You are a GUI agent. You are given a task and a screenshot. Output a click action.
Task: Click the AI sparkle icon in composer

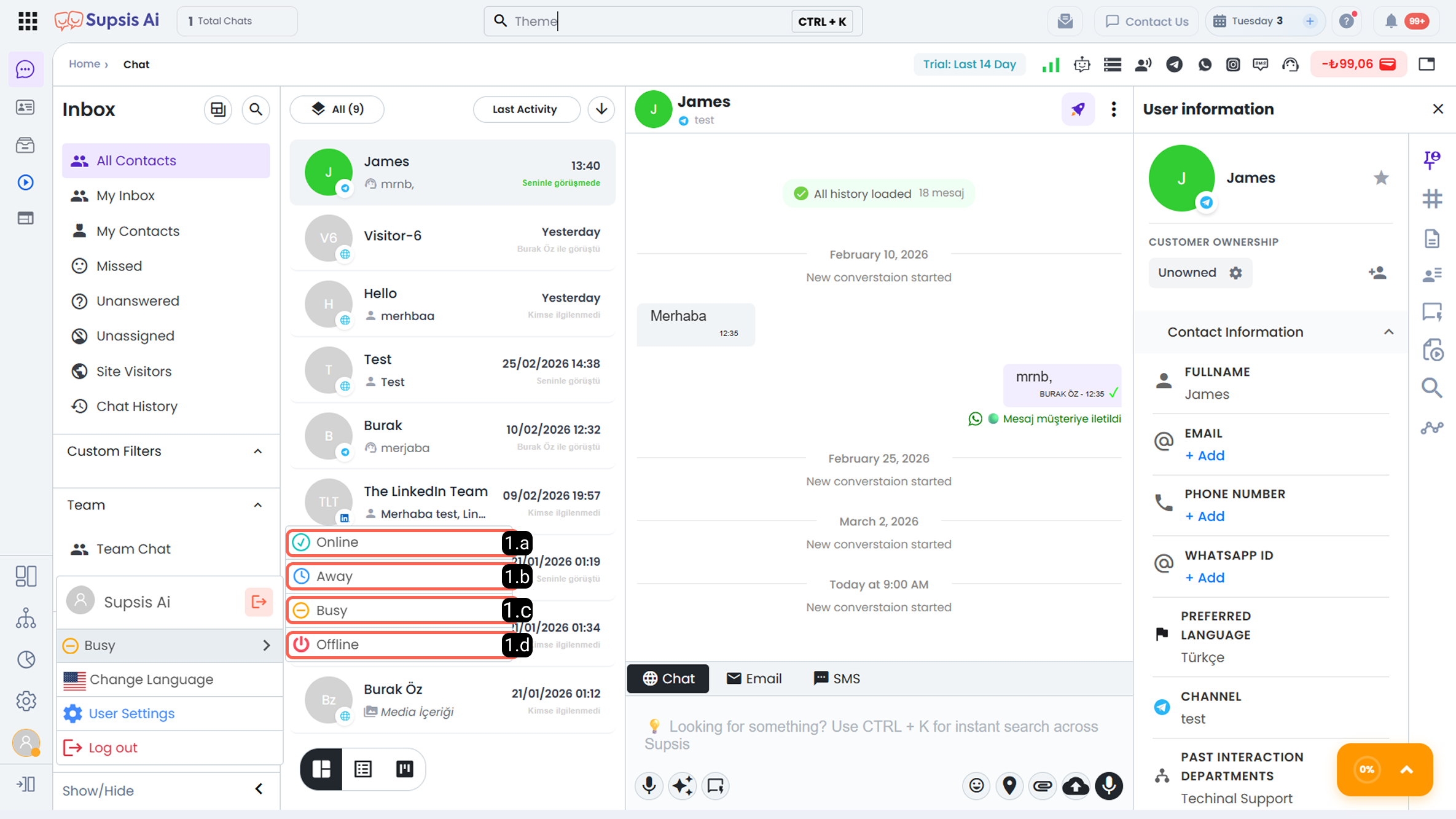683,785
